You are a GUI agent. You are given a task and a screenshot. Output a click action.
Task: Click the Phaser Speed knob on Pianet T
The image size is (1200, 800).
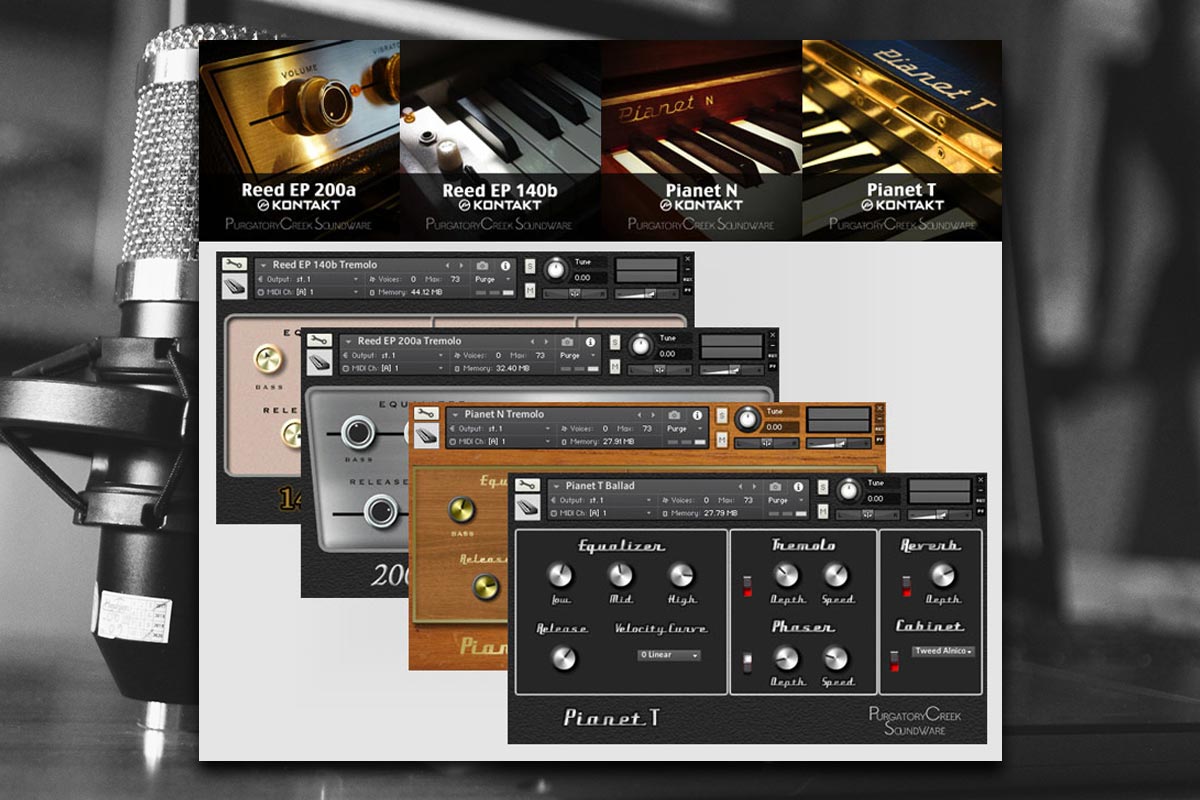tap(836, 658)
